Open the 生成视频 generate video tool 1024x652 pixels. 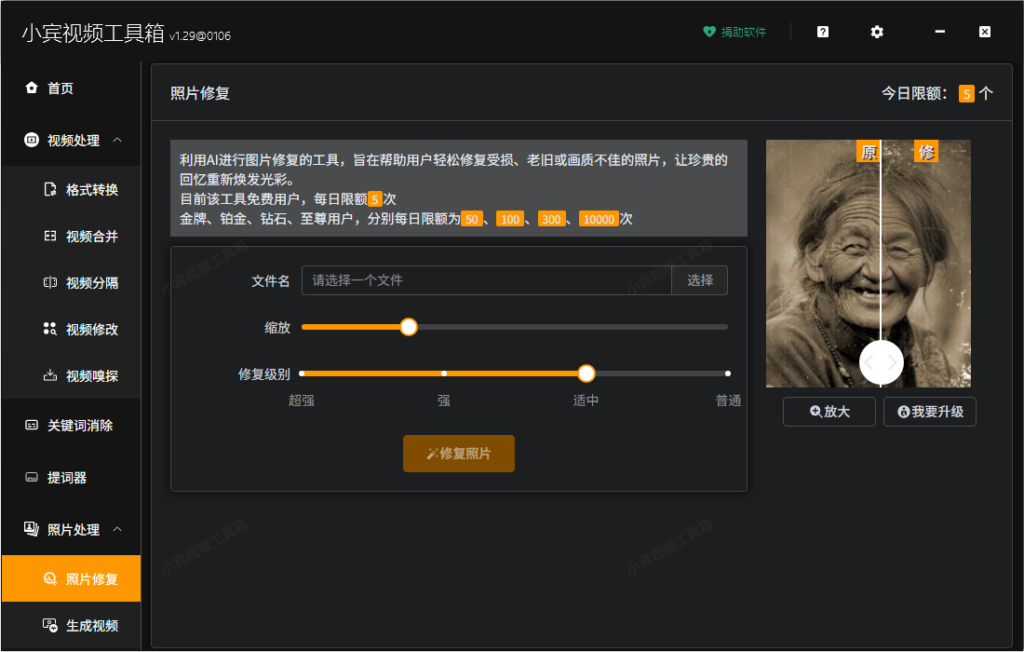point(75,625)
